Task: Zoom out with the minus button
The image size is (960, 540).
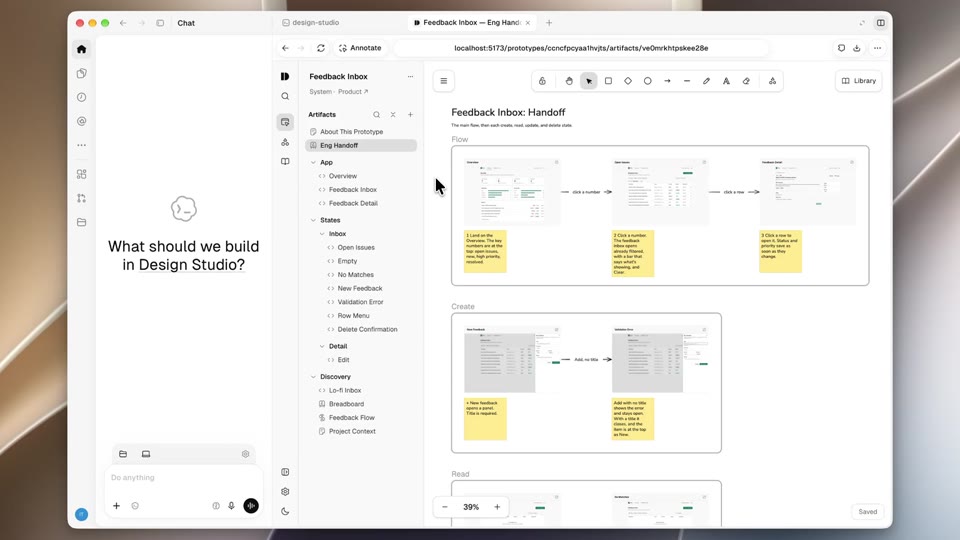Action: [445, 507]
